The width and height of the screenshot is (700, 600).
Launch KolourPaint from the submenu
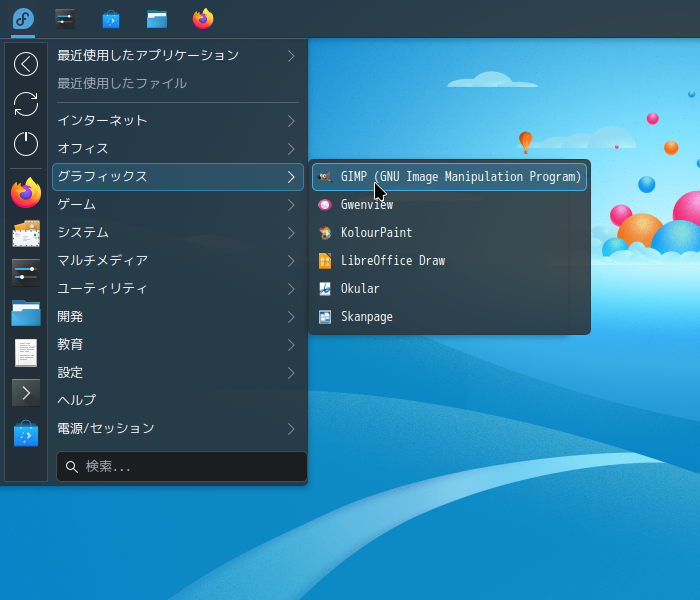click(x=449, y=233)
